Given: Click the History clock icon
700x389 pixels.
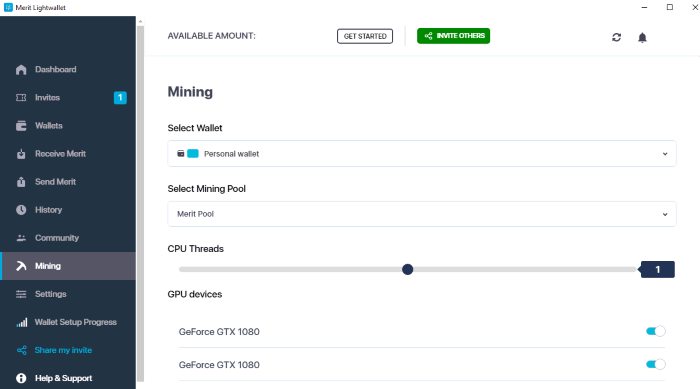Looking at the screenshot, I should [x=21, y=210].
